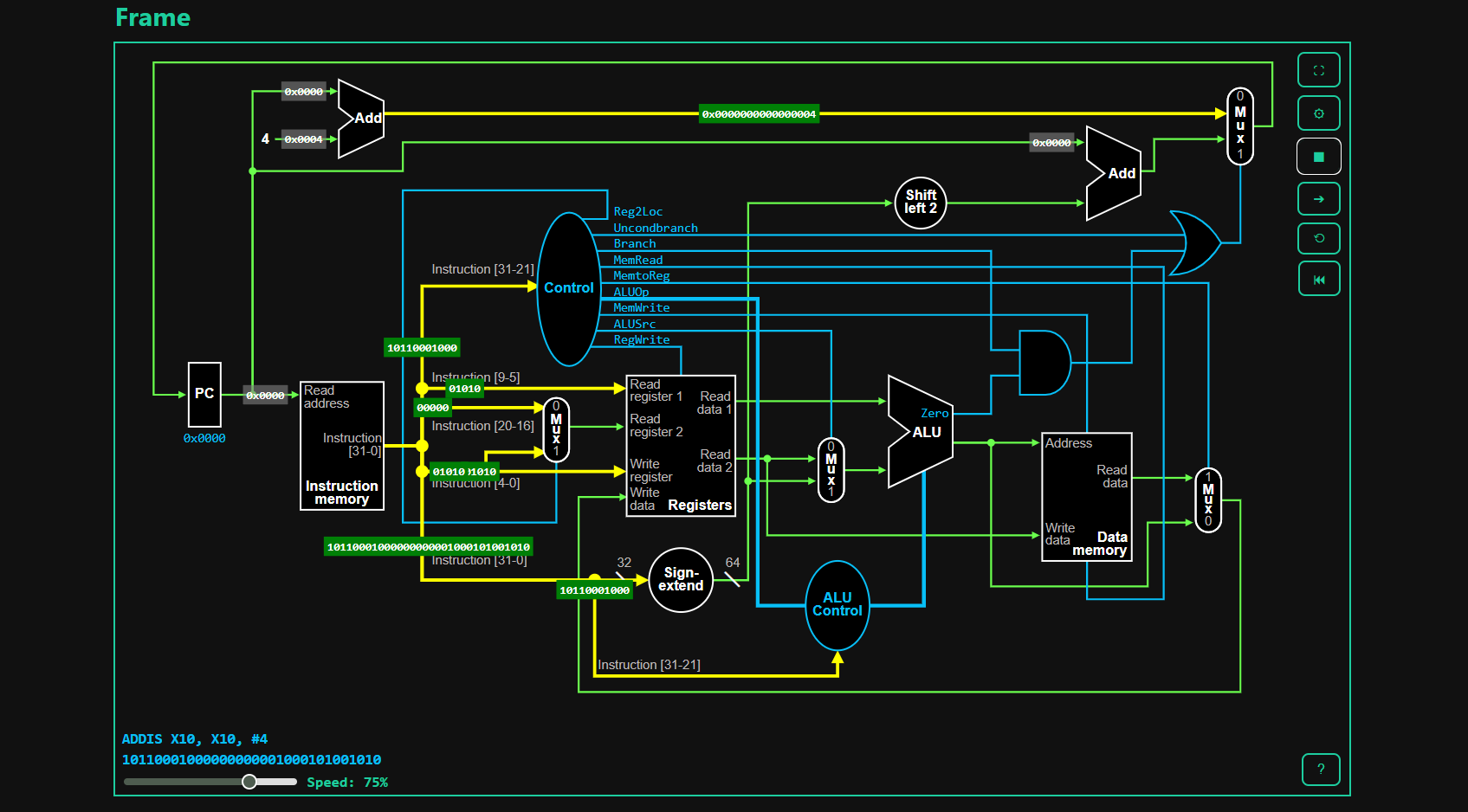Click the OR gate for branching
Screen dimensions: 1468x812
pos(1195,243)
